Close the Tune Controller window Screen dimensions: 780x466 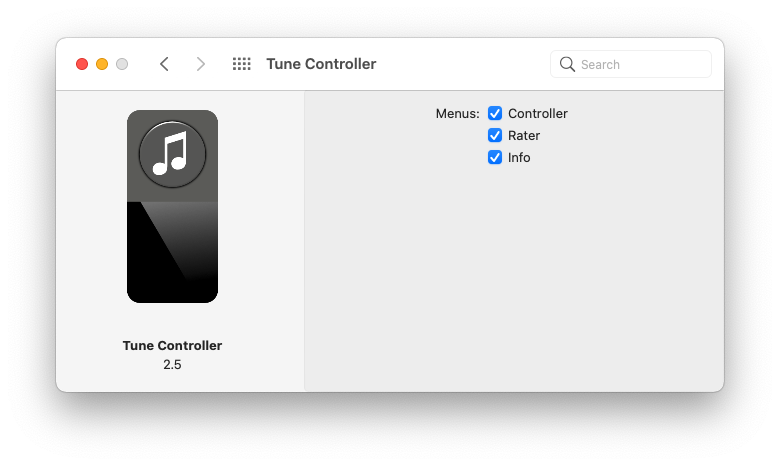coord(82,64)
